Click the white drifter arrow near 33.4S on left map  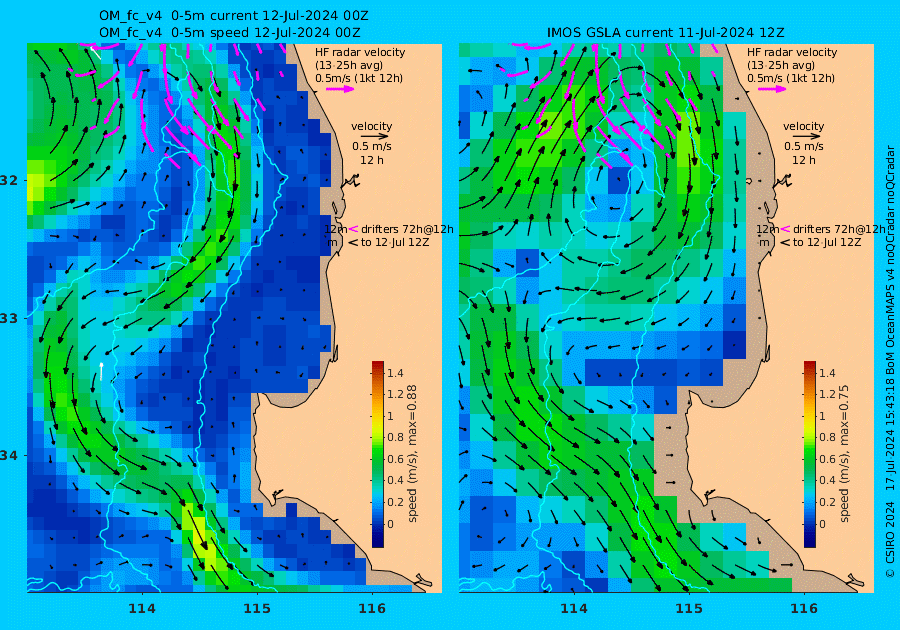click(x=102, y=371)
